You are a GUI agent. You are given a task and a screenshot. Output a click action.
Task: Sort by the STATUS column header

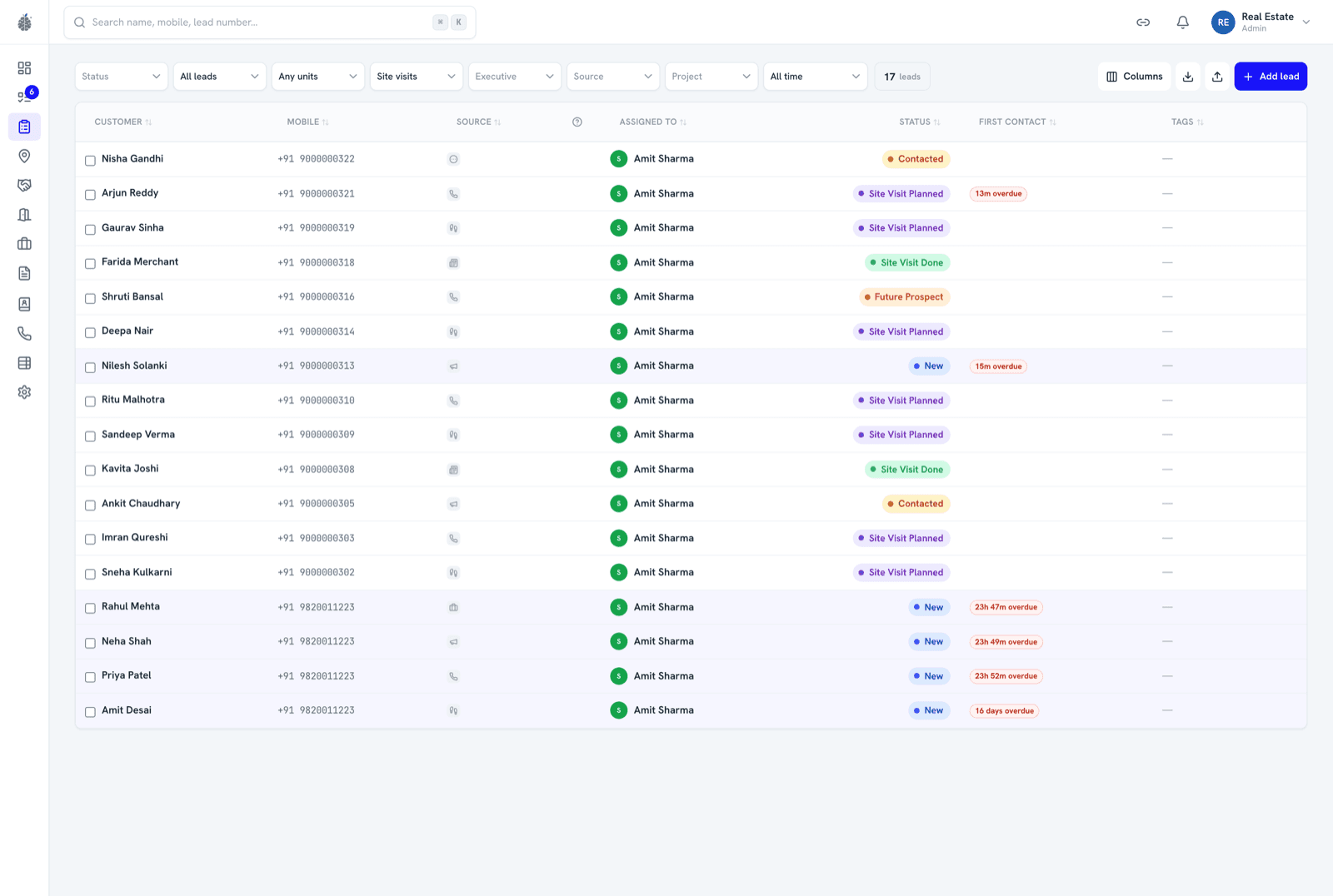[920, 122]
